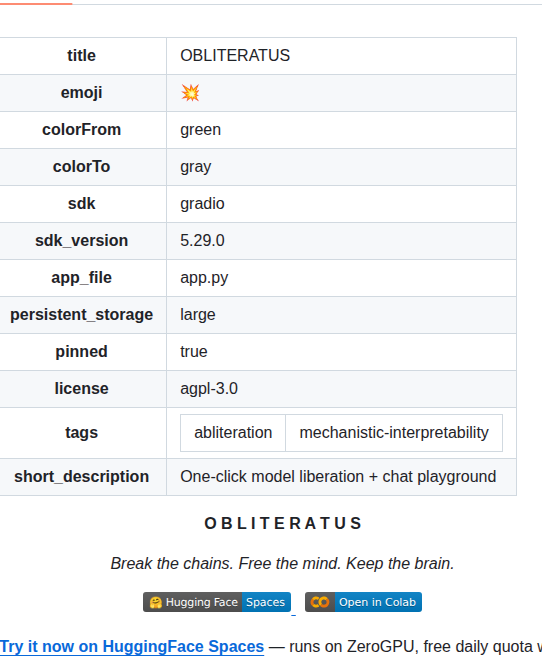
Task: Click the Hugging Face Spaces badge
Action: pyautogui.click(x=217, y=602)
